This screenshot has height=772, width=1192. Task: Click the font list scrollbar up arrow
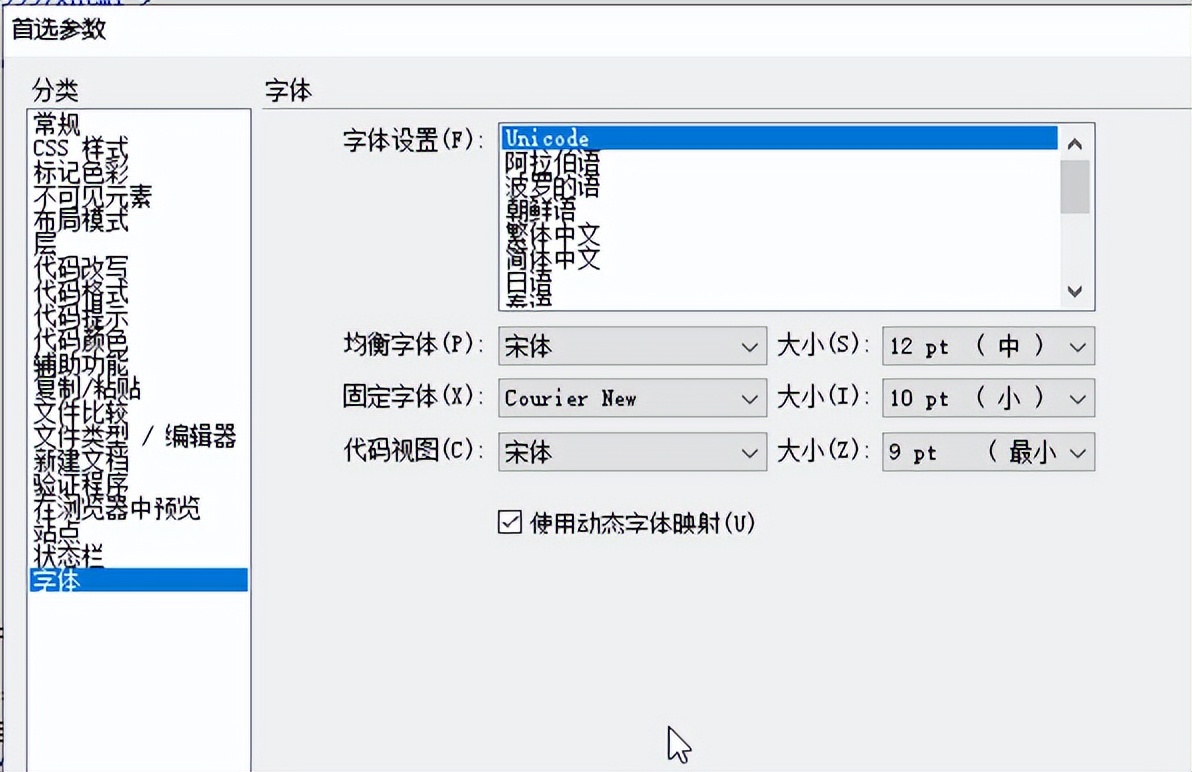(1074, 141)
